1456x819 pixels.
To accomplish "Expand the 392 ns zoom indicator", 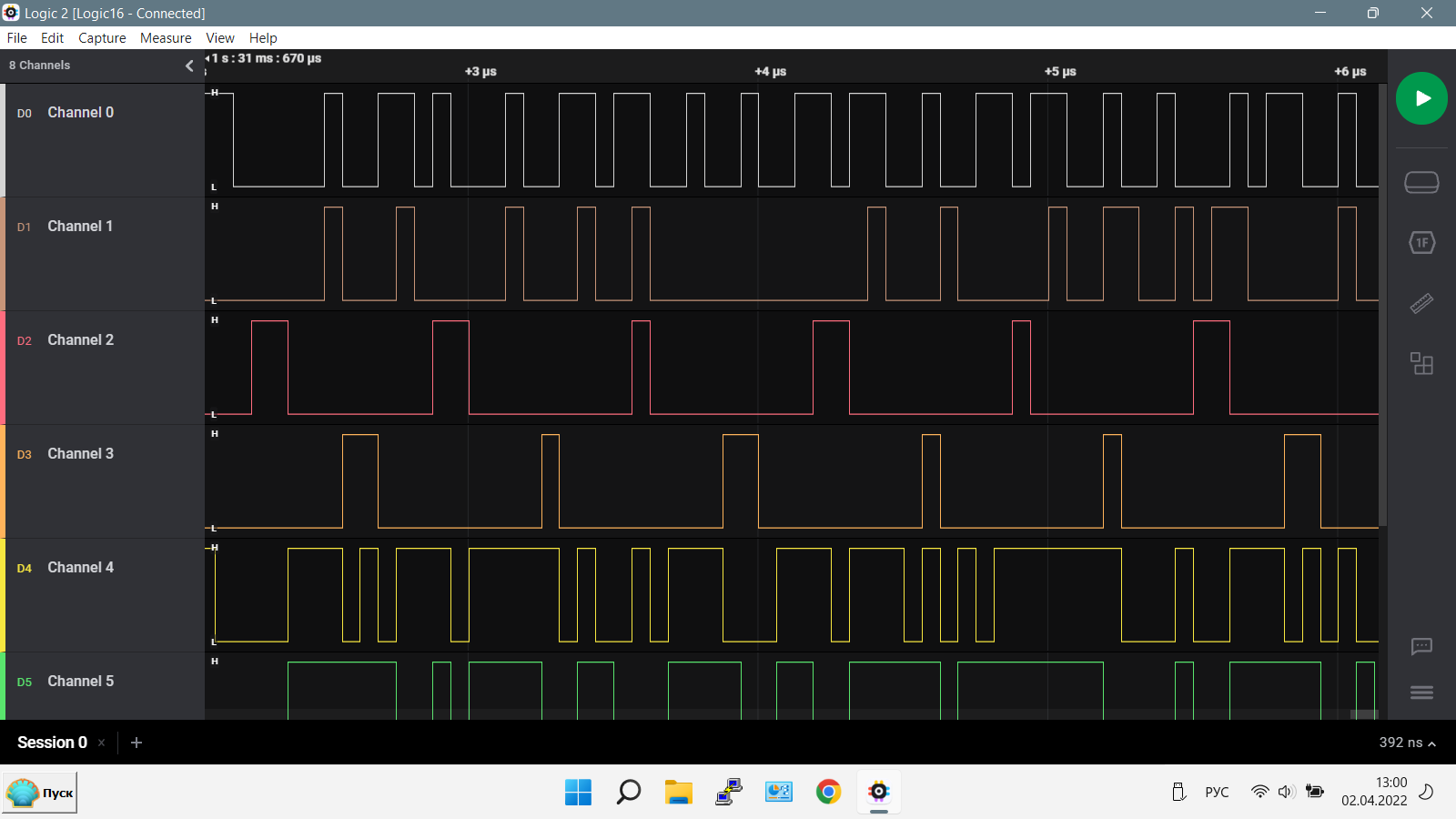I will (1407, 743).
